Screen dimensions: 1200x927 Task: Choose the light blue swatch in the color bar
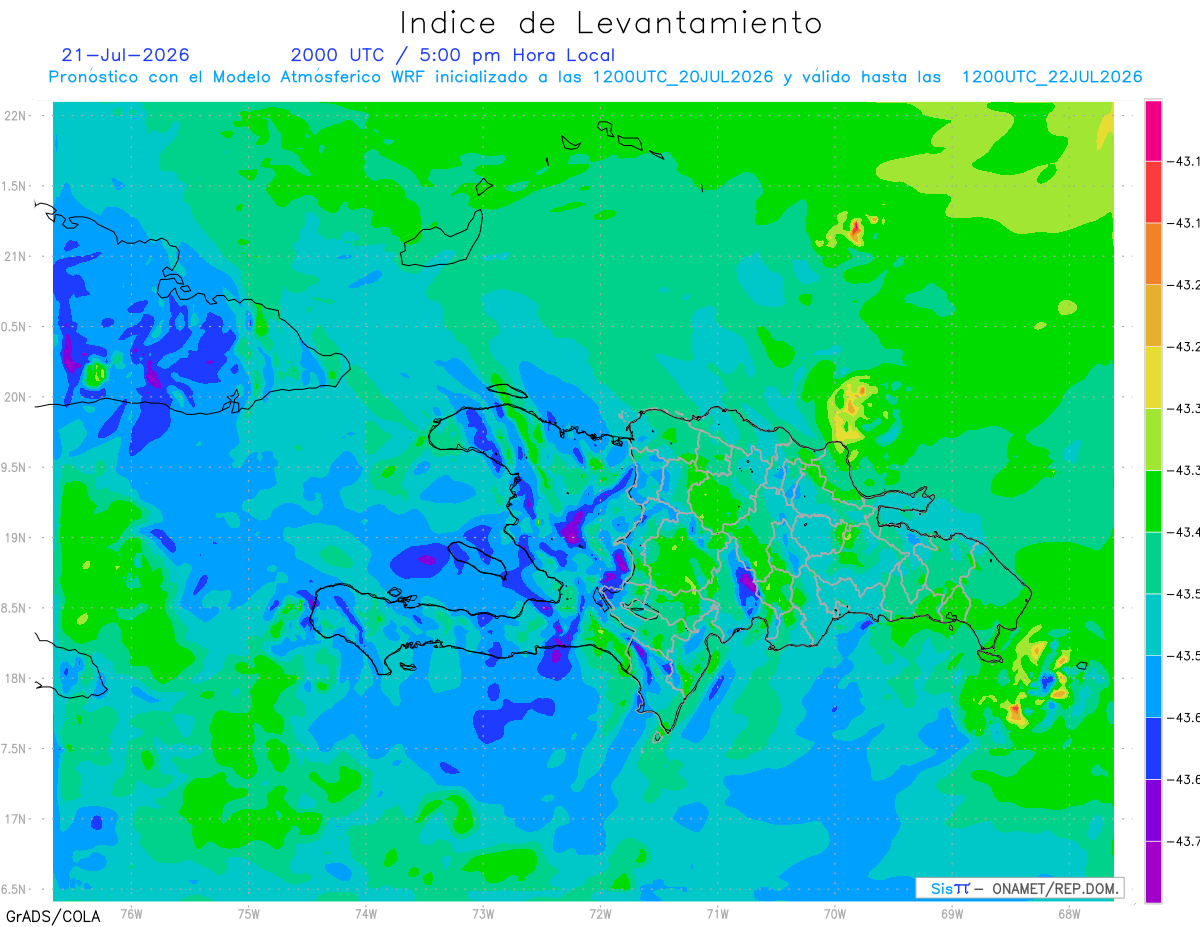(x=1153, y=687)
